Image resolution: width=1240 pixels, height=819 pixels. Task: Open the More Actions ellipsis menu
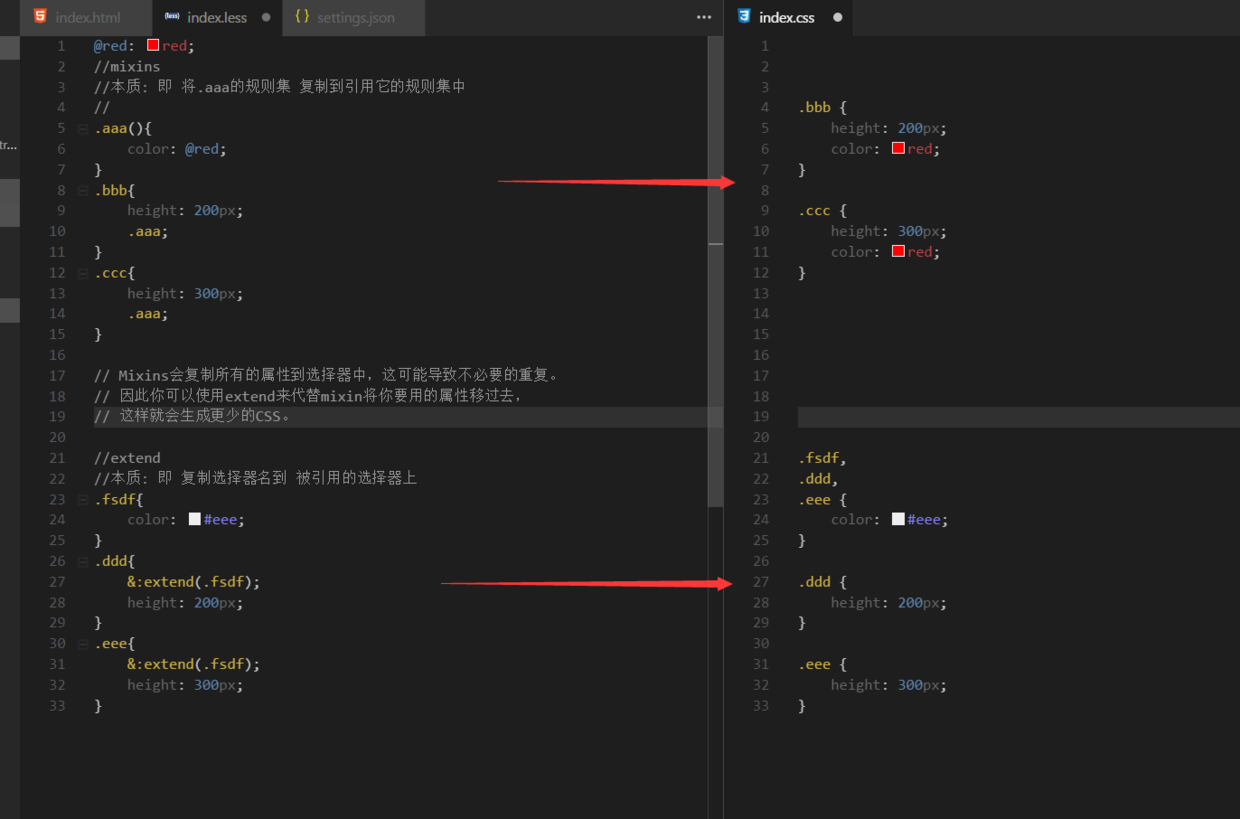(703, 18)
